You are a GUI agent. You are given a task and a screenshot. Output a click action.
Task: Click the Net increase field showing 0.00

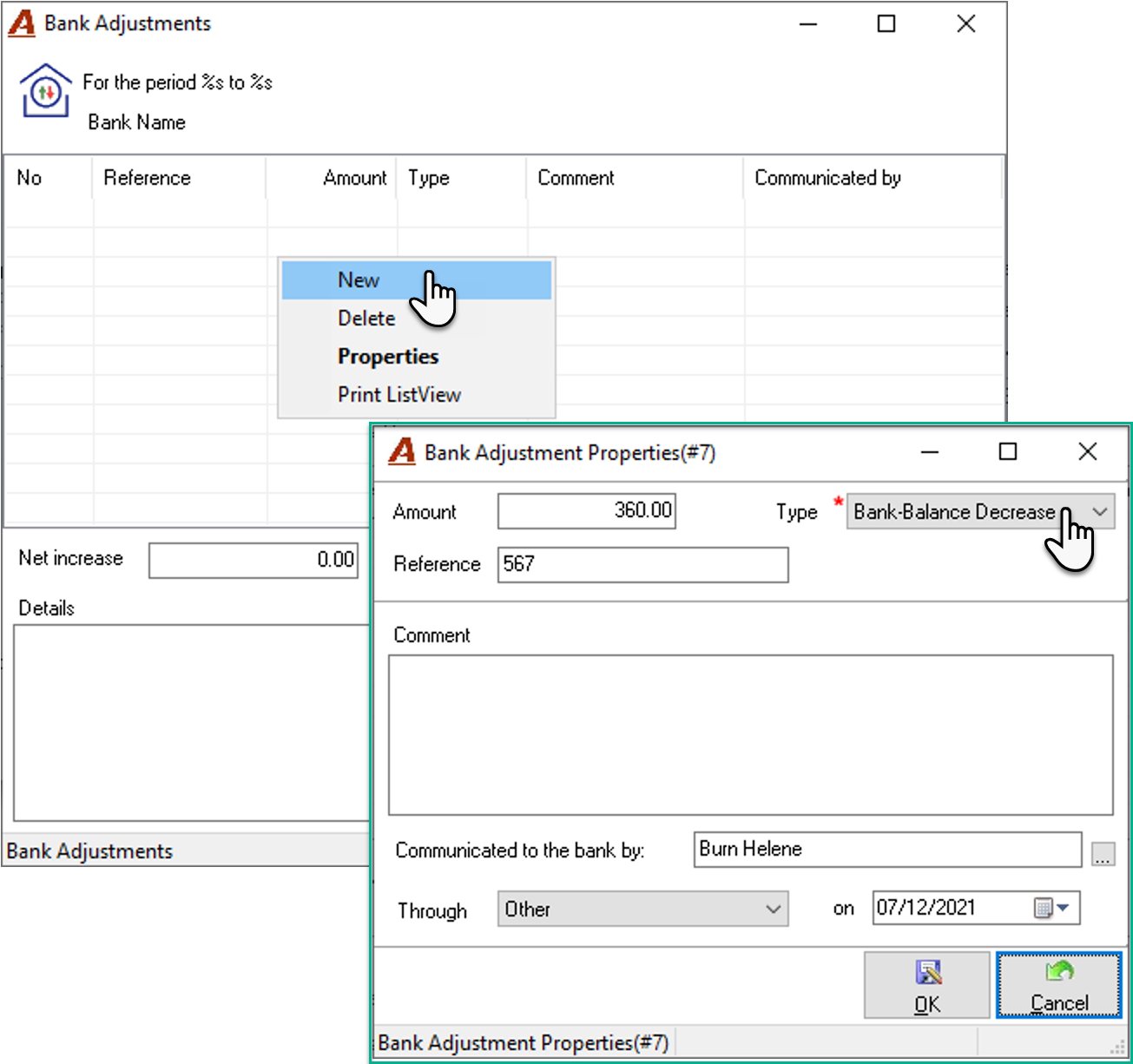tap(254, 560)
